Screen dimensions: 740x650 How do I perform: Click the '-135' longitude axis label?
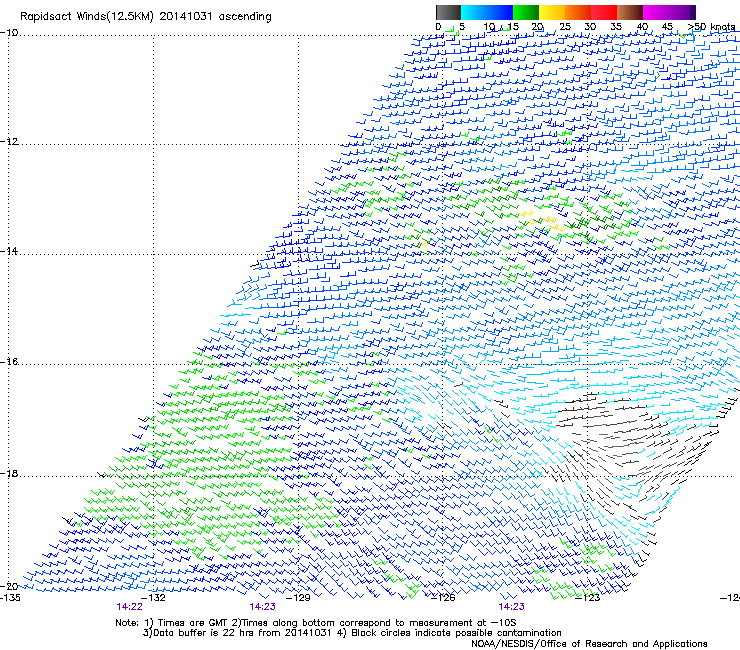point(10,598)
